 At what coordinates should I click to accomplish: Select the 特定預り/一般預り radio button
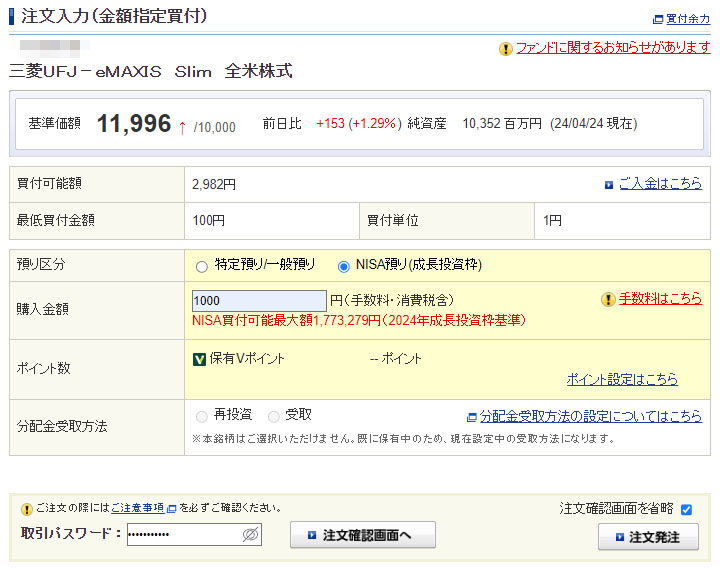click(202, 266)
